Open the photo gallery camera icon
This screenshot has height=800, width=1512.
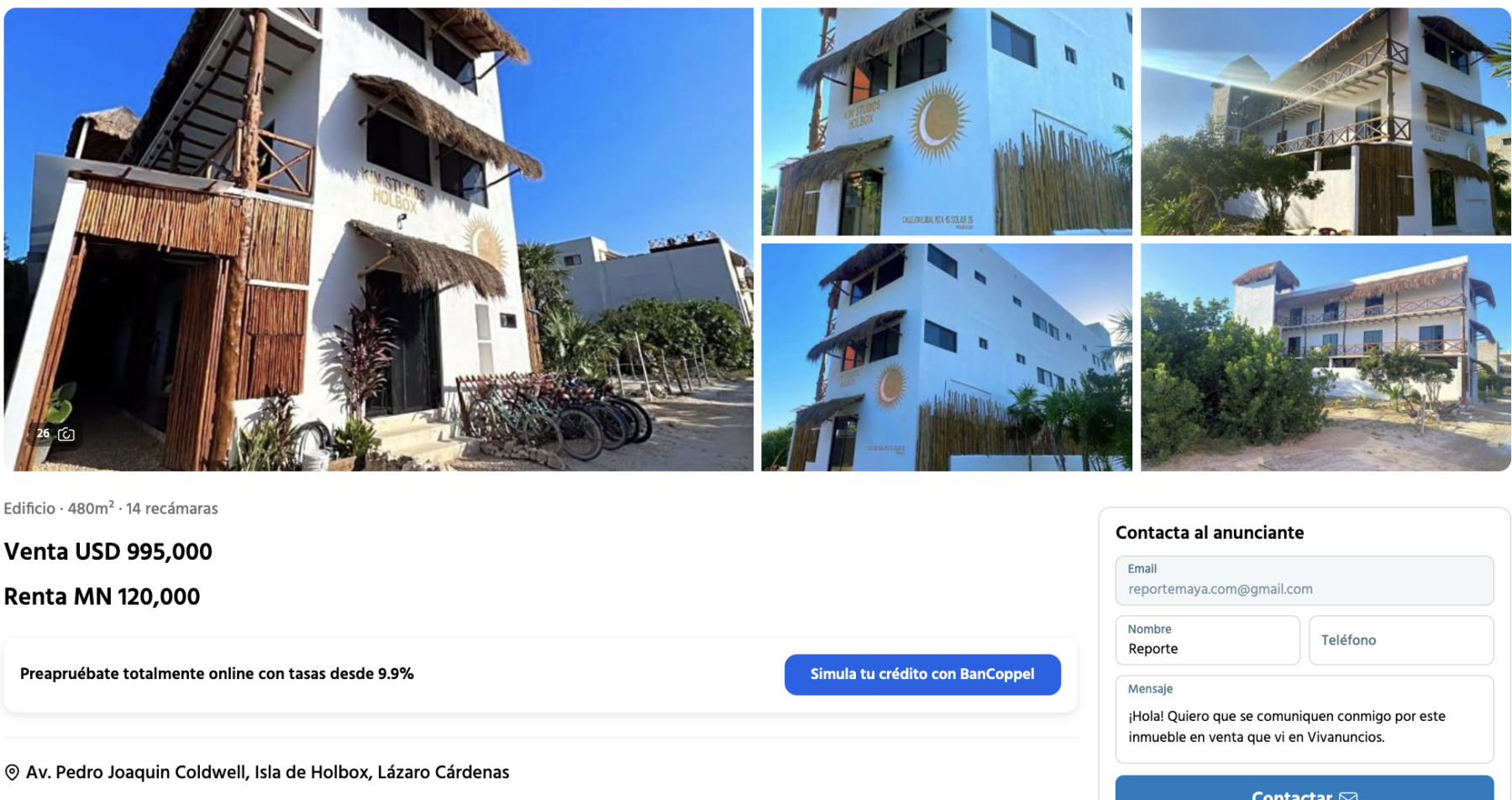tap(66, 434)
